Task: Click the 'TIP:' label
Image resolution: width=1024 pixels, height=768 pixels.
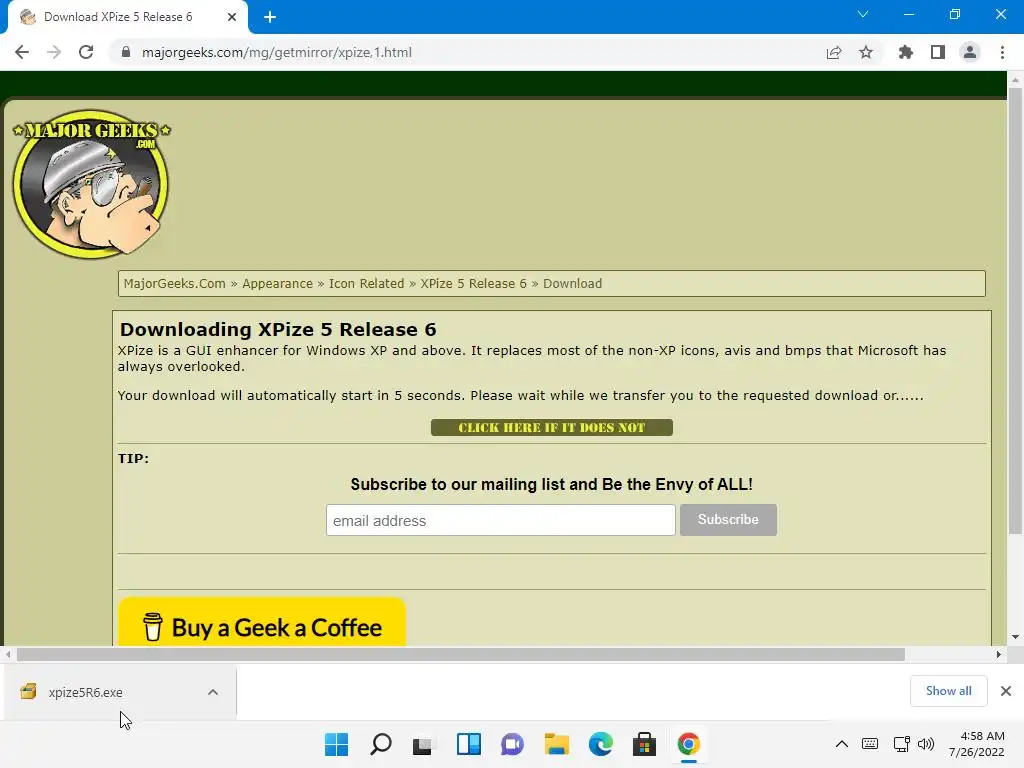Action: click(133, 458)
